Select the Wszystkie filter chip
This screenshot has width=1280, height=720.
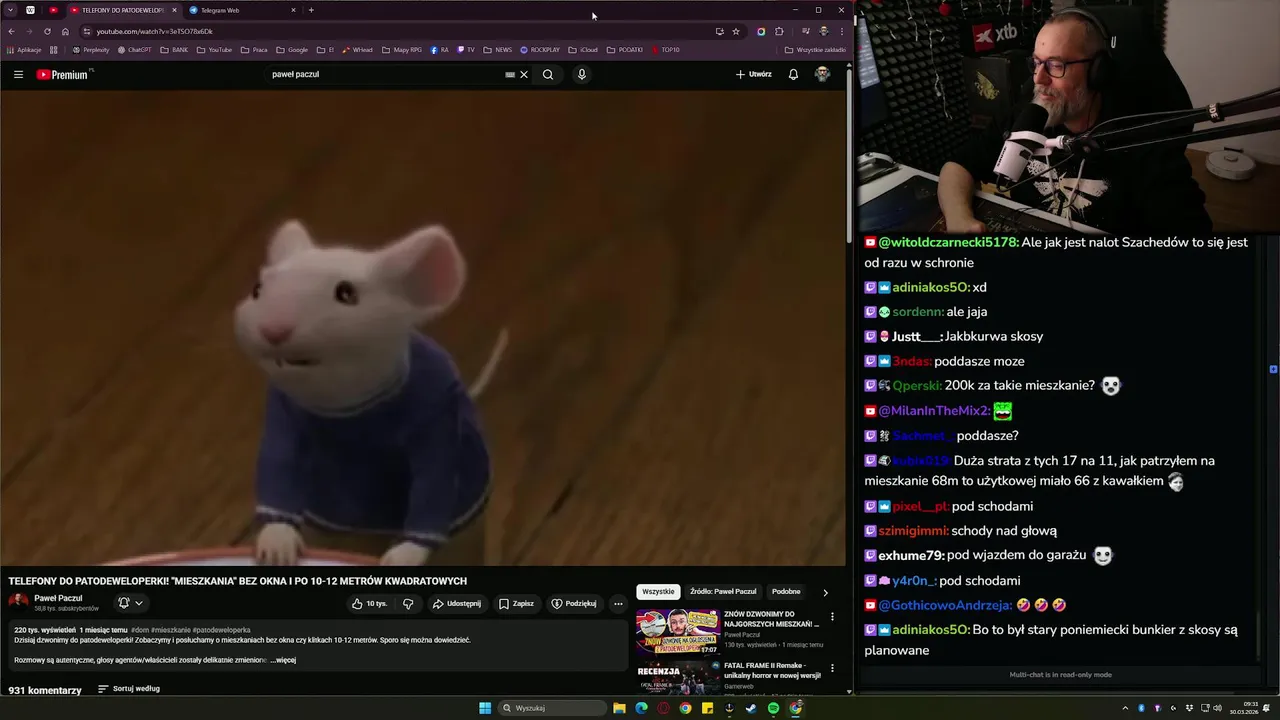coord(658,591)
